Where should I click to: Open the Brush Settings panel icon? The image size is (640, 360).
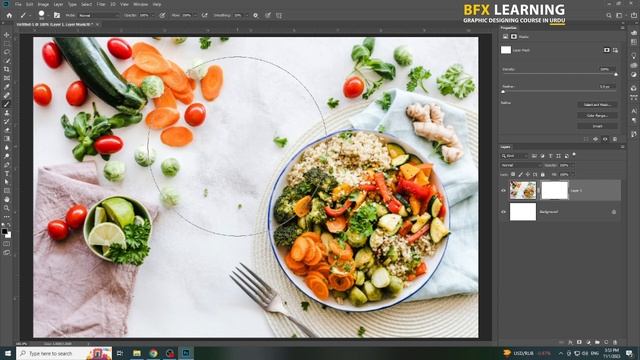57,15
